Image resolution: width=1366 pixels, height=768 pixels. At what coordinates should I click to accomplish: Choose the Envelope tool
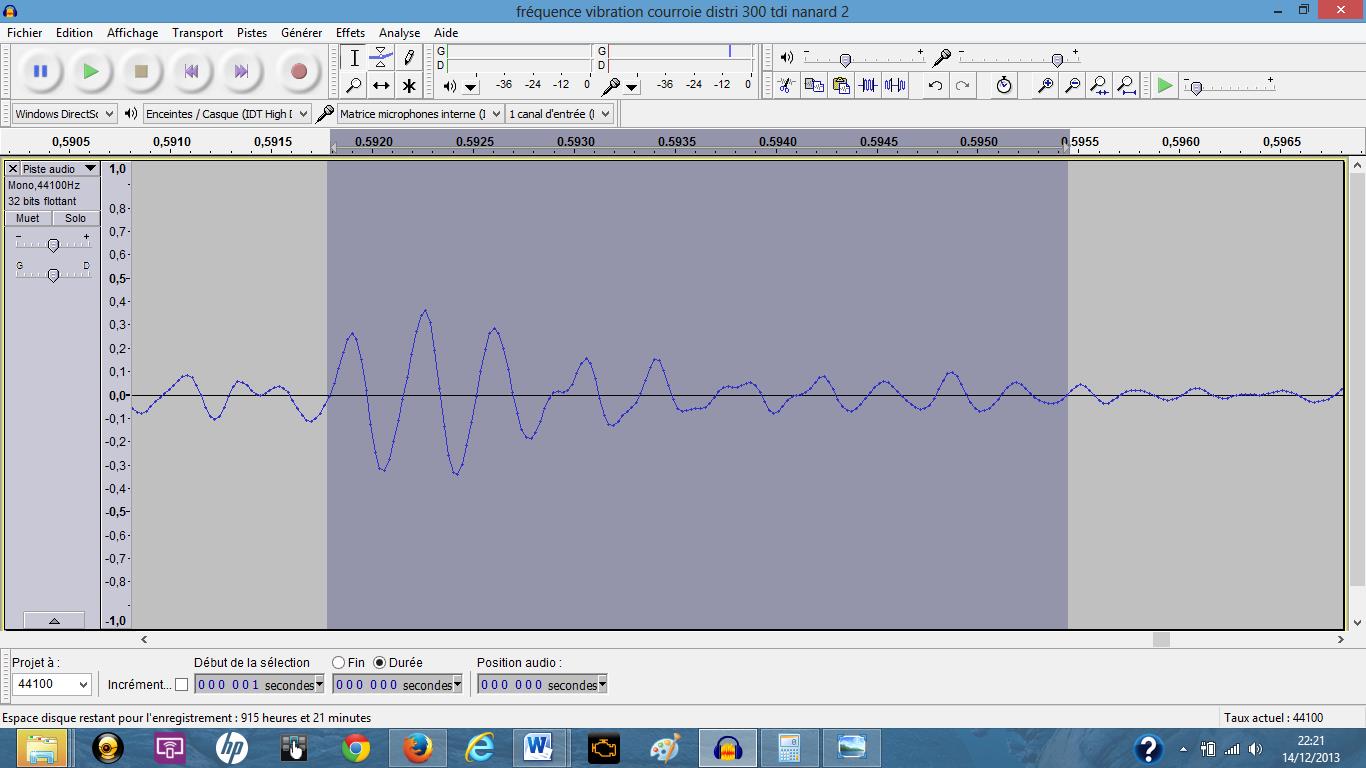click(381, 57)
